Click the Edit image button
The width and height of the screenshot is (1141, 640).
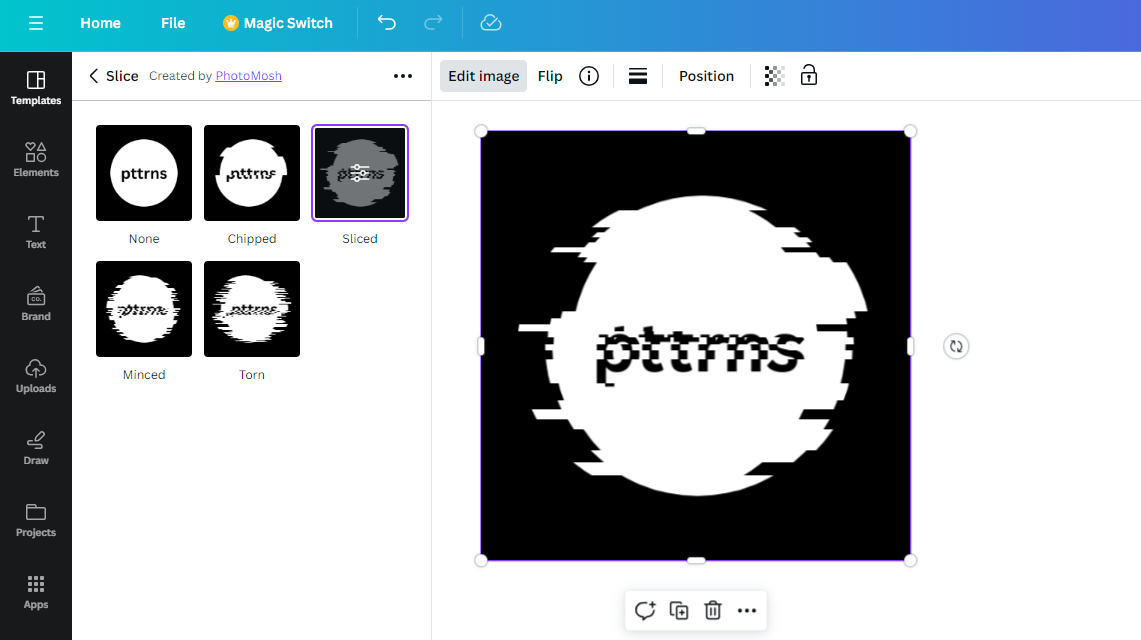[483, 76]
